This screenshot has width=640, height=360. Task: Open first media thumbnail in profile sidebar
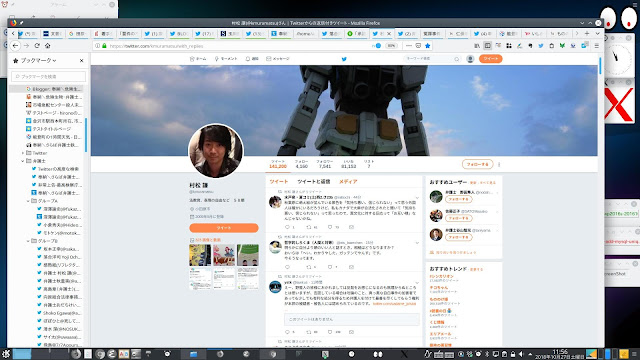200,255
